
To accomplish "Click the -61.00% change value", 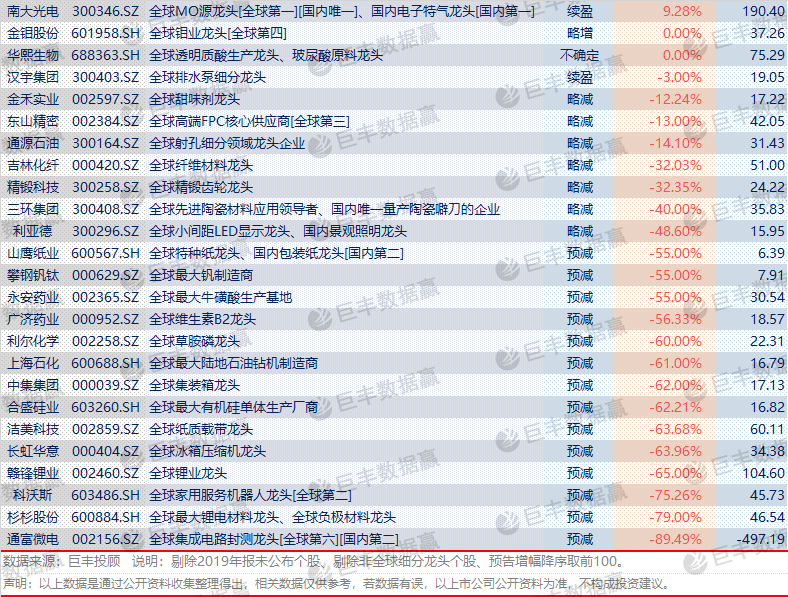I will (x=675, y=363).
